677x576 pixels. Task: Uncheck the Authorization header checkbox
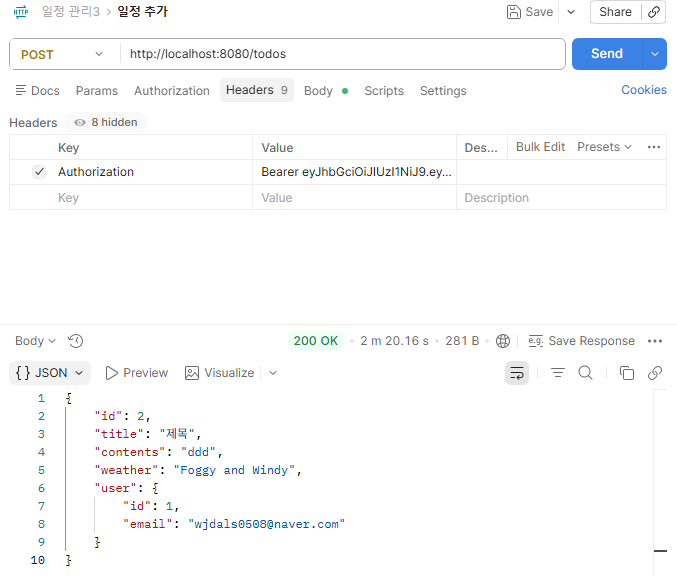(39, 172)
